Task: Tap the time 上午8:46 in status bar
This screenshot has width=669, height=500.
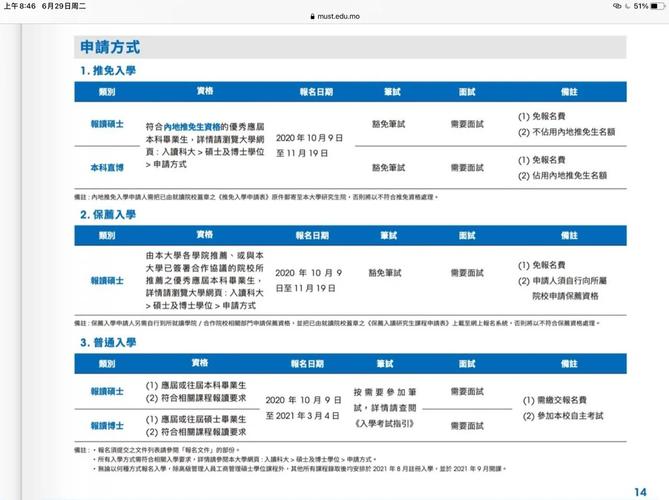Action: pyautogui.click(x=20, y=6)
